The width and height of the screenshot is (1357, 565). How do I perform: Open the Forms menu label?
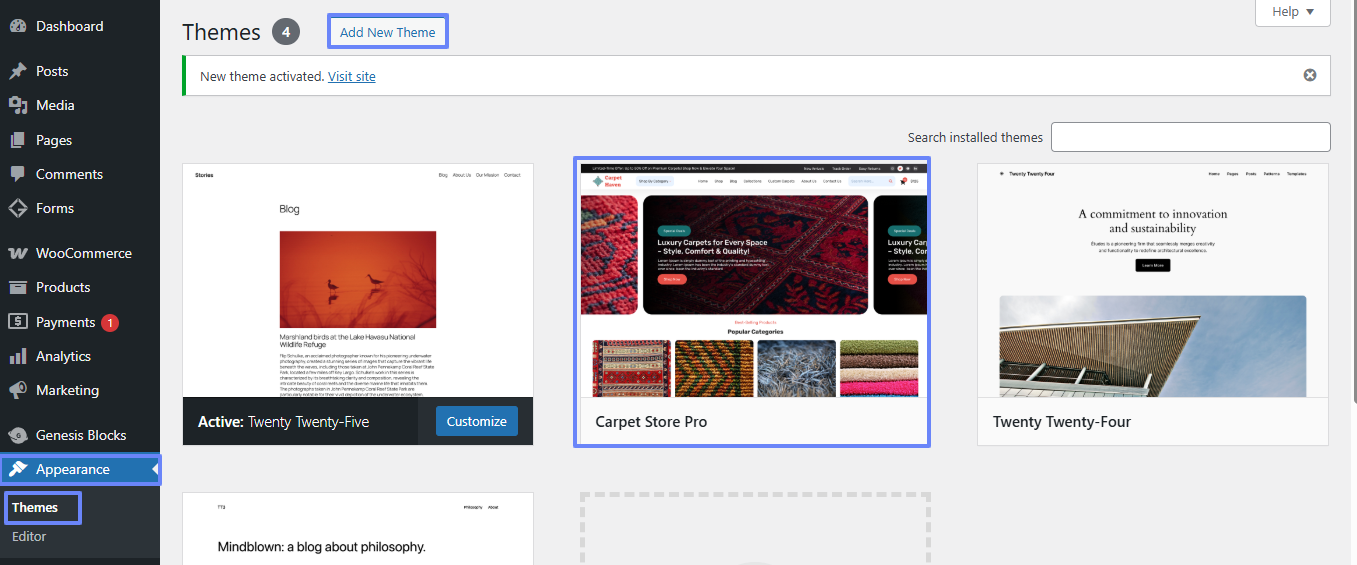(x=55, y=208)
